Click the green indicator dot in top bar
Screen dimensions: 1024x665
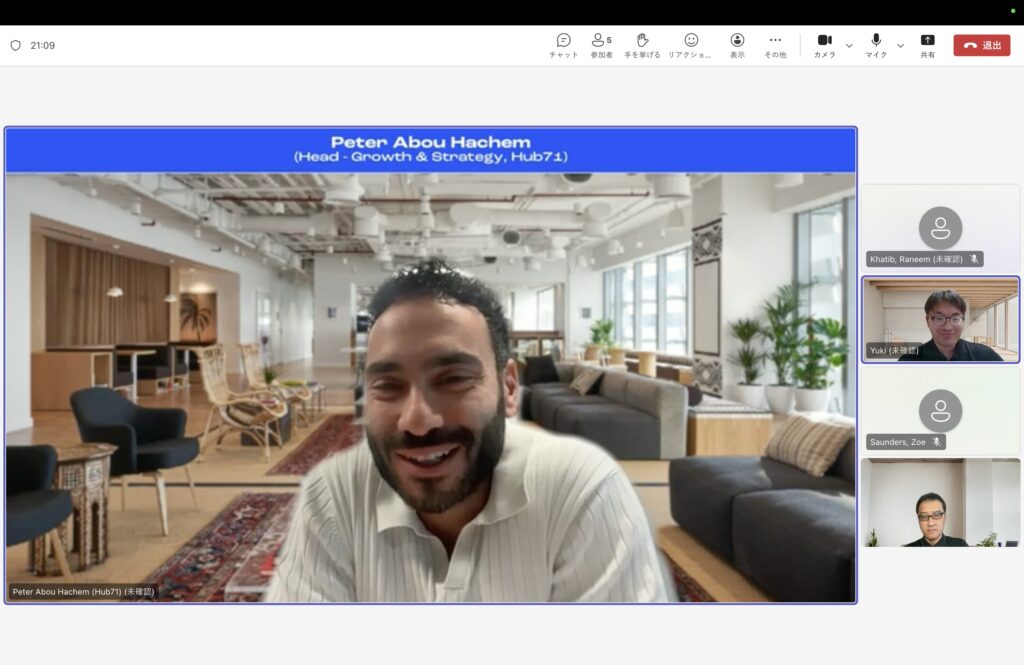click(x=1012, y=11)
